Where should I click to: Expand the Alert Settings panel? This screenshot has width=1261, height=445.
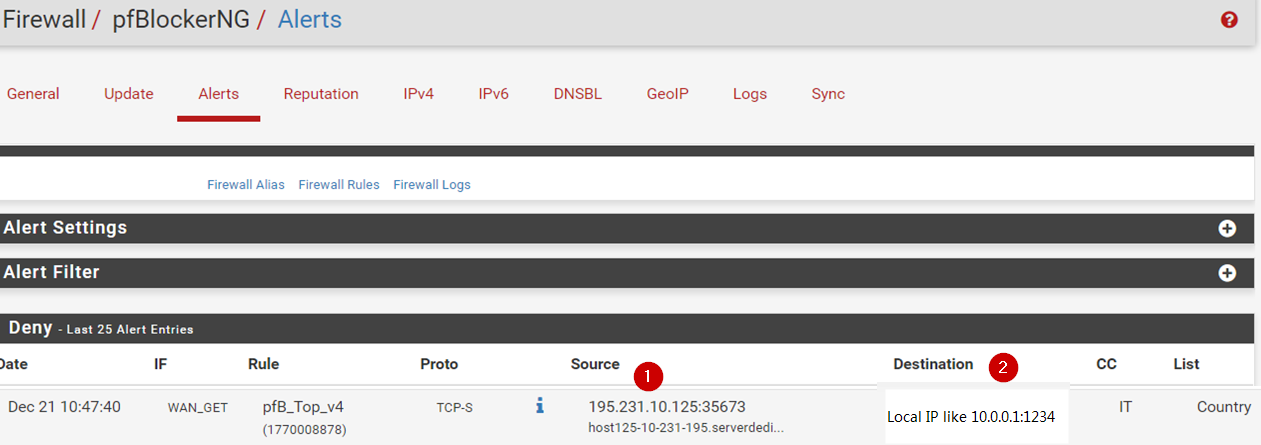click(x=1227, y=228)
